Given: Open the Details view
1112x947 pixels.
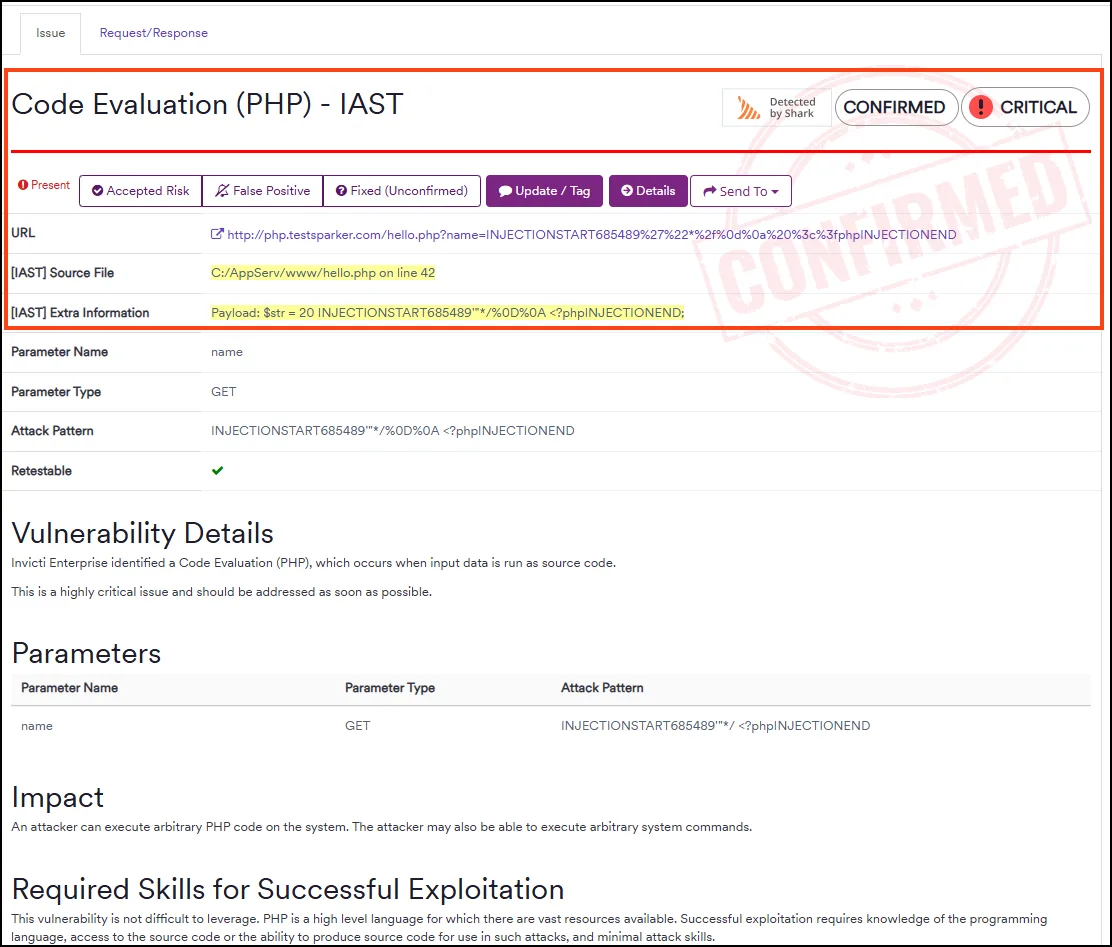Looking at the screenshot, I should [x=646, y=190].
